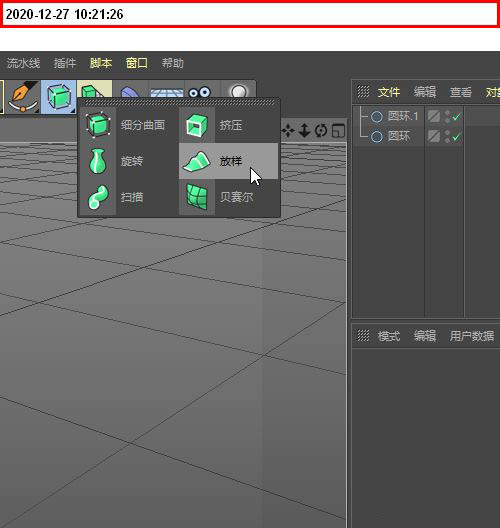Select the Spline Pen tool icon

23,97
